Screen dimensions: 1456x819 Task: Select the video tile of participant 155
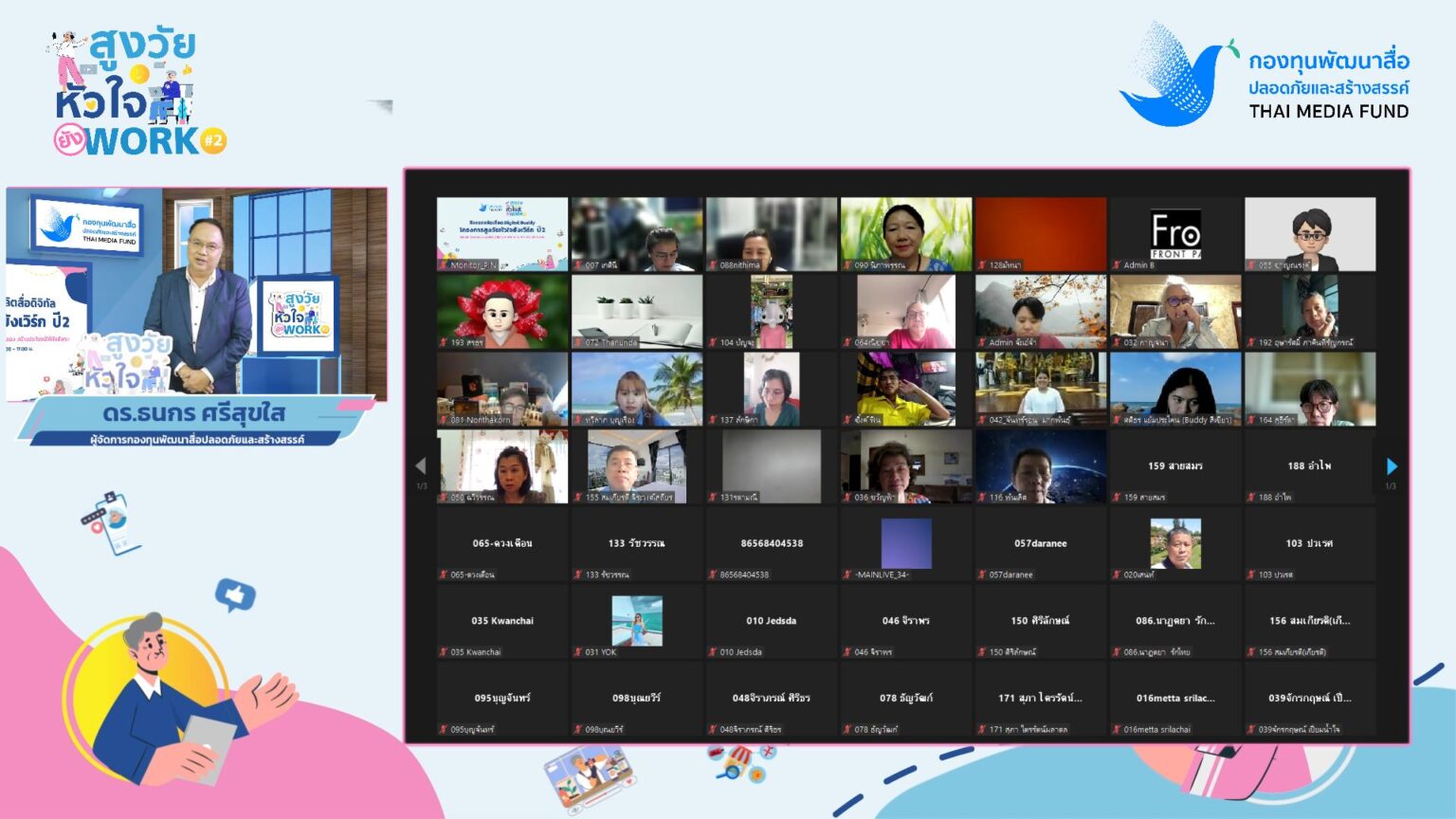637,466
